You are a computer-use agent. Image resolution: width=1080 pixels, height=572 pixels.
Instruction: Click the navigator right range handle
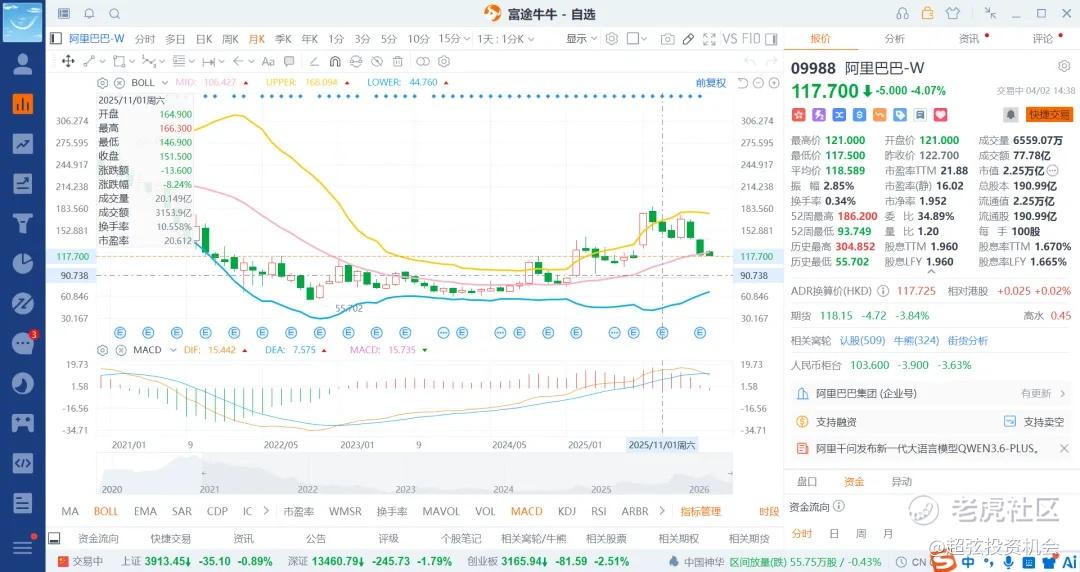pyautogui.click(x=730, y=473)
